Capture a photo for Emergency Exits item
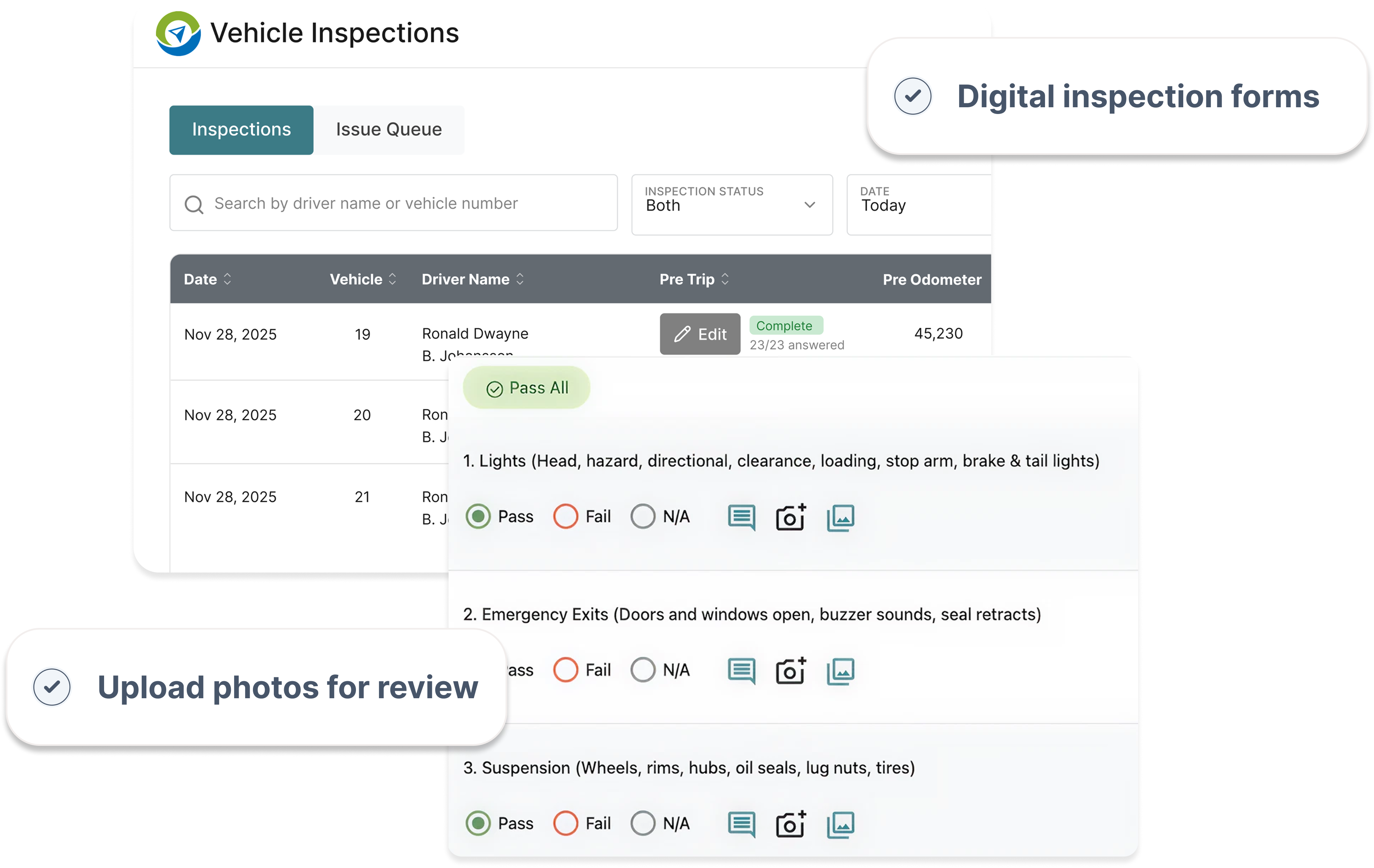Image resolution: width=1374 pixels, height=868 pixels. pyautogui.click(x=790, y=671)
